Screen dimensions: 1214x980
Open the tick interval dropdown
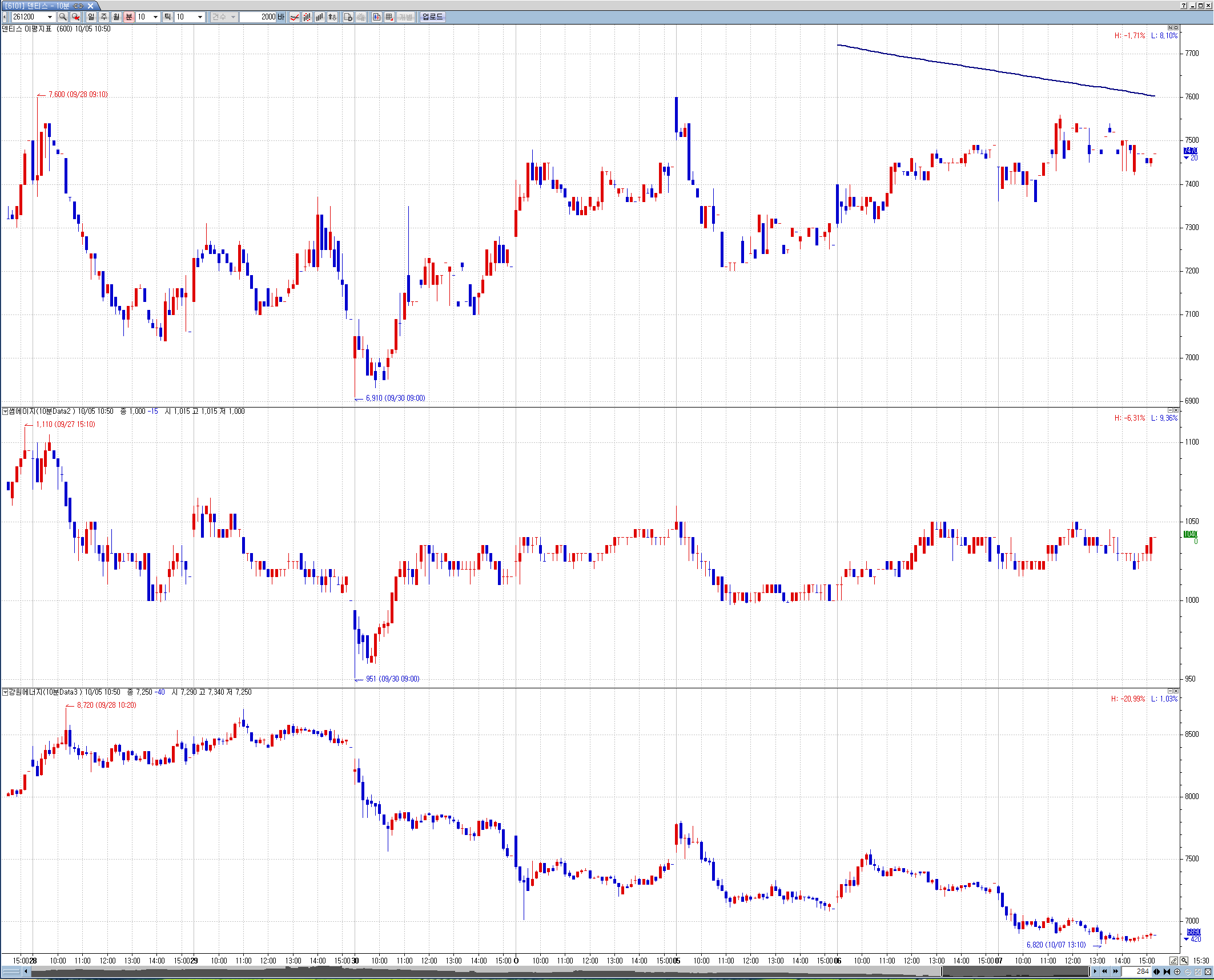200,17
